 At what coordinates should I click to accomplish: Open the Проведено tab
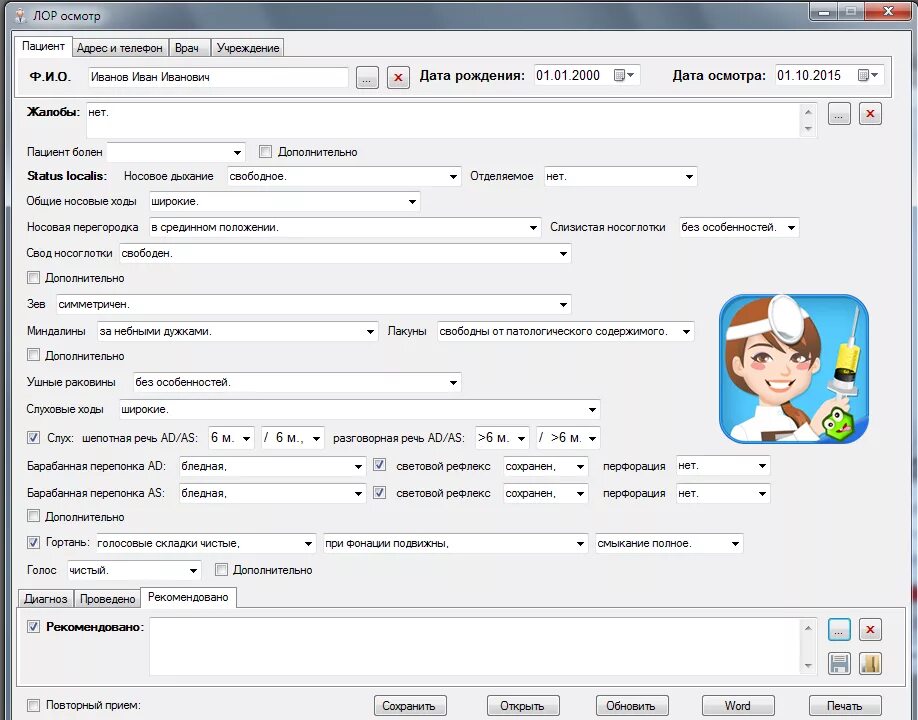click(x=108, y=599)
